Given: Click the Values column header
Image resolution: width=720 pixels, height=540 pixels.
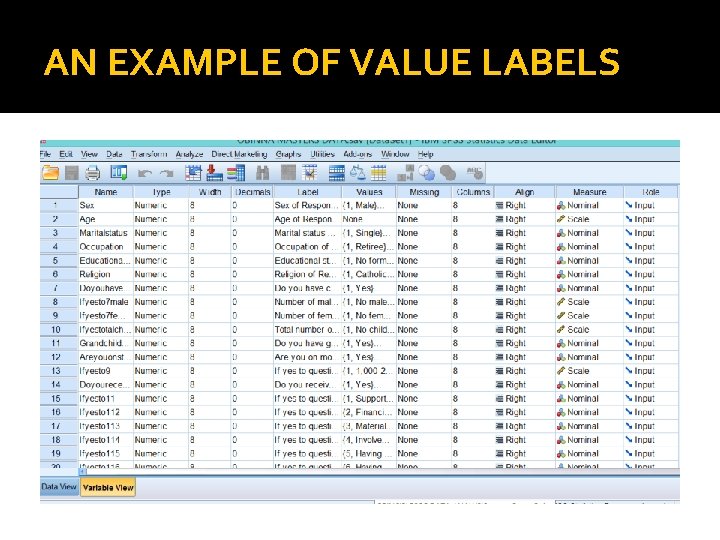Looking at the screenshot, I should 369,192.
